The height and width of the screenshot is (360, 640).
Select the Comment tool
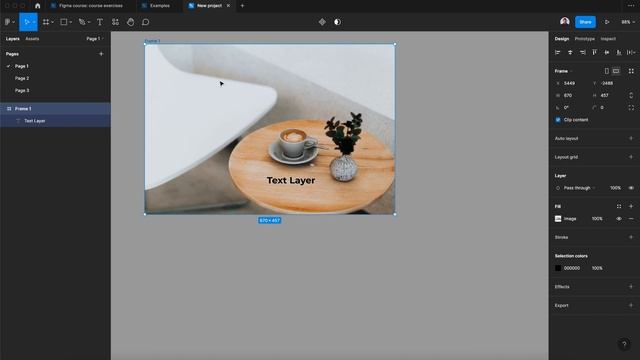coord(146,22)
